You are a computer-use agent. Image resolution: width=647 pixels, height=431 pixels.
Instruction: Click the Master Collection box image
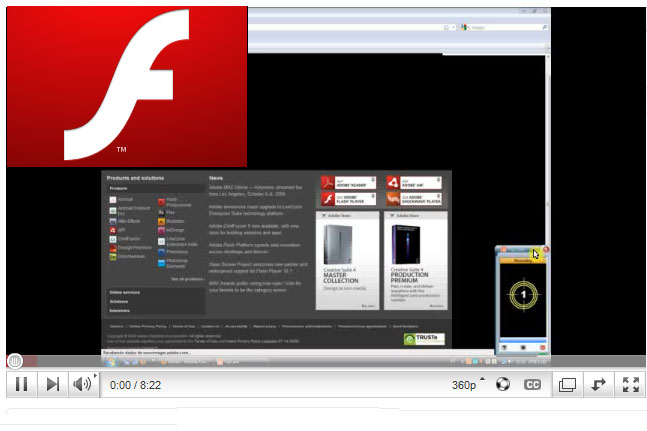(x=338, y=245)
